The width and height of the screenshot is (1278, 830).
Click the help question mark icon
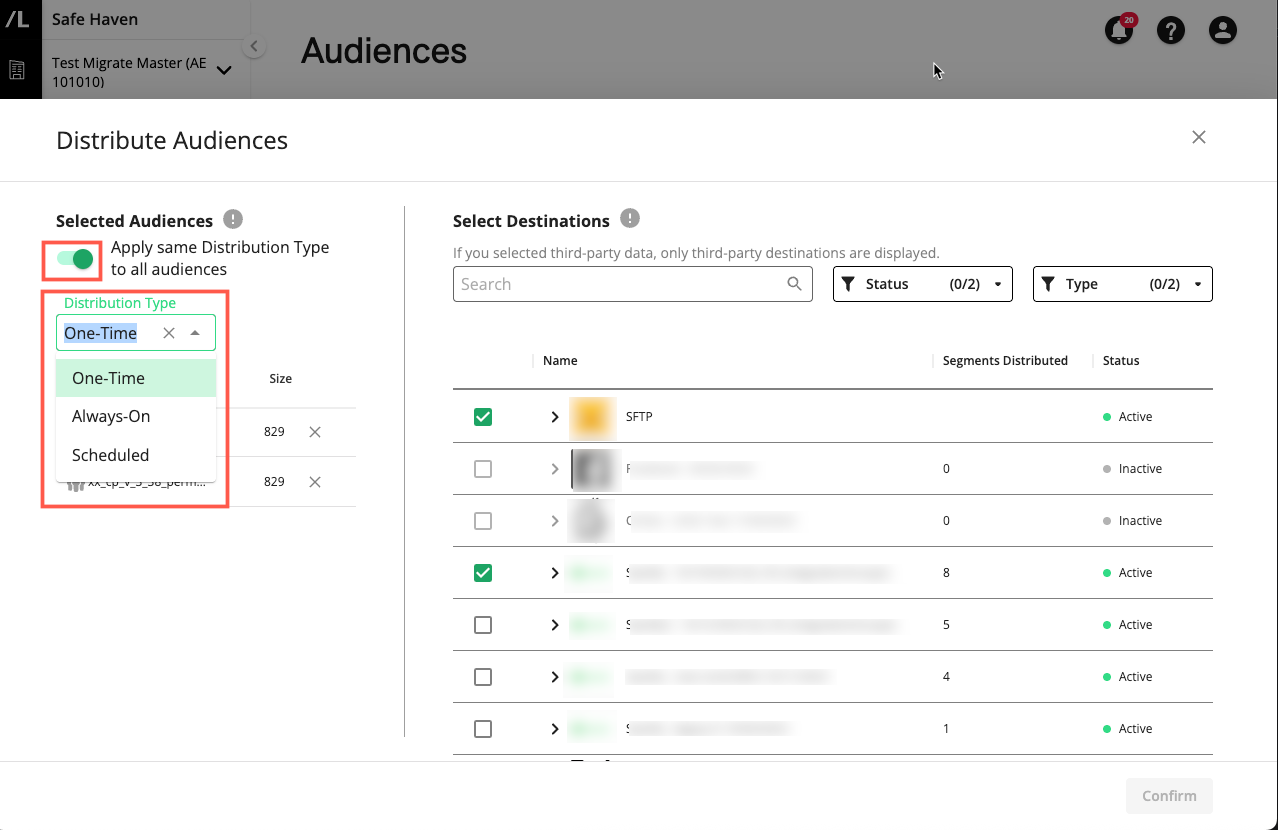click(x=1170, y=30)
